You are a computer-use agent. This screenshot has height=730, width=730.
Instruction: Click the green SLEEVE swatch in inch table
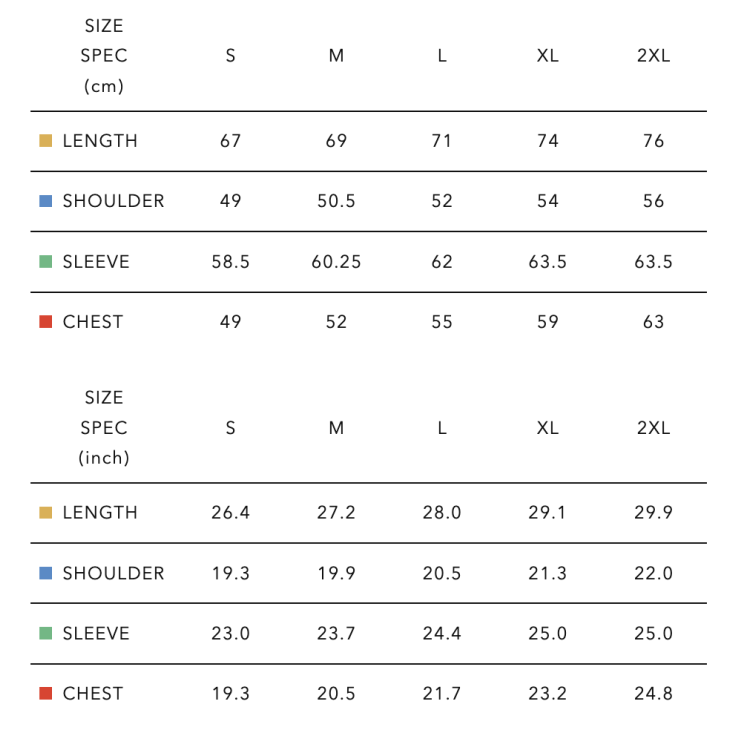45,634
